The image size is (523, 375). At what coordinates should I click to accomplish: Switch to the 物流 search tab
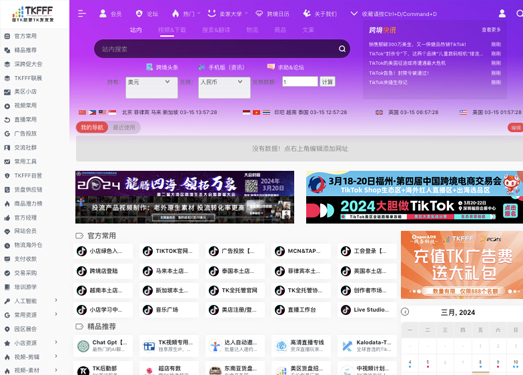tap(252, 30)
